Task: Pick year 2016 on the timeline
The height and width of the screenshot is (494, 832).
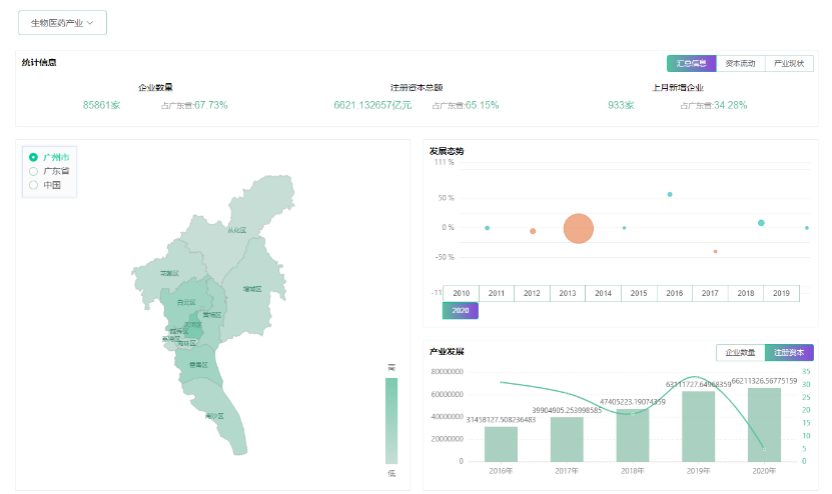Action: 674,293
